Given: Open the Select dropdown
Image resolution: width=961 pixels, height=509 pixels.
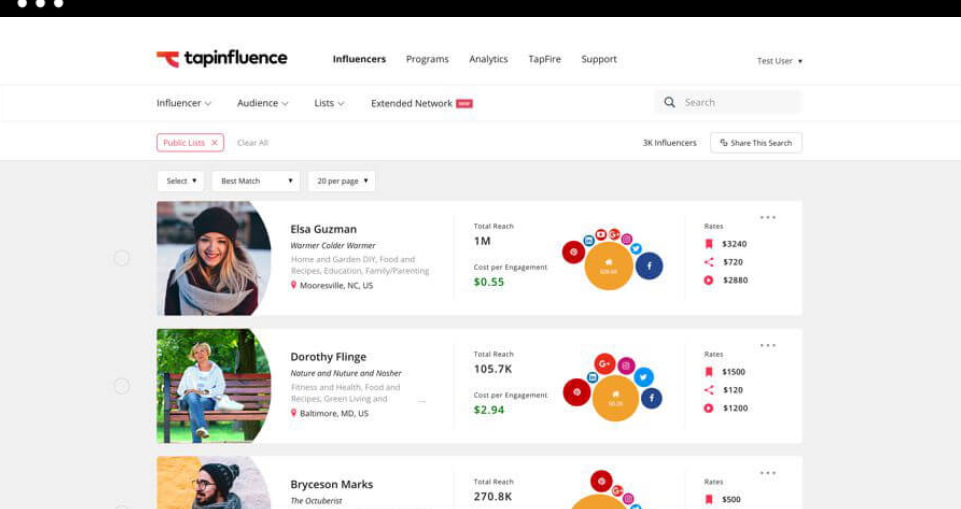Looking at the screenshot, I should (x=181, y=181).
